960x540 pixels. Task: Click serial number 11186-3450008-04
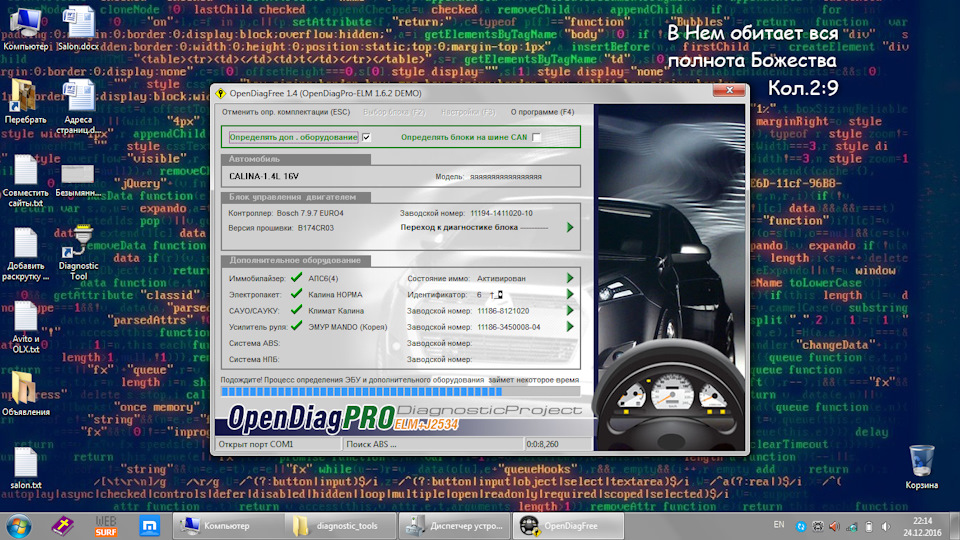(509, 327)
